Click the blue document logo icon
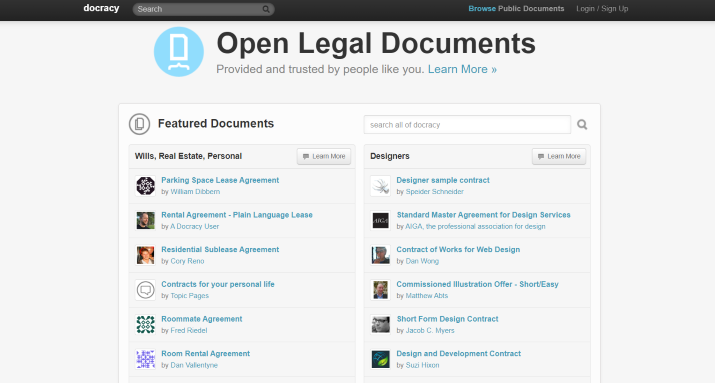Viewport: 715px width, 383px height. click(179, 52)
